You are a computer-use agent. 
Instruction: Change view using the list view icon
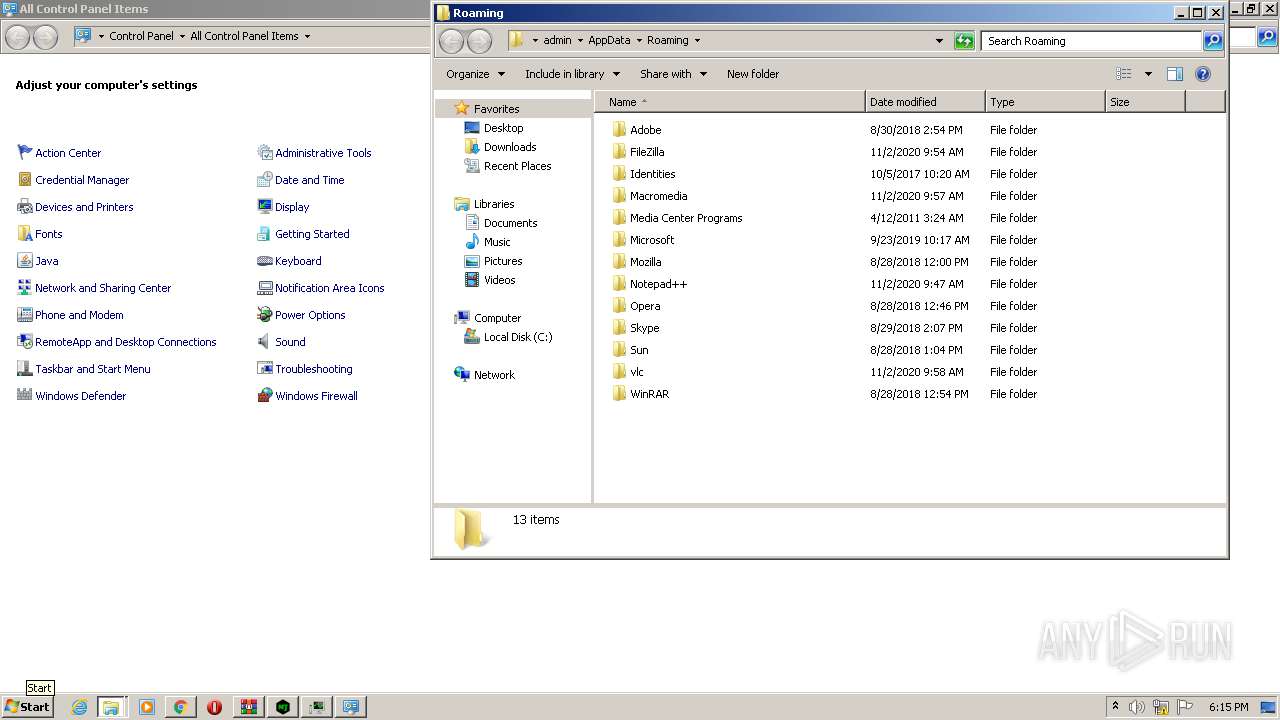1124,74
